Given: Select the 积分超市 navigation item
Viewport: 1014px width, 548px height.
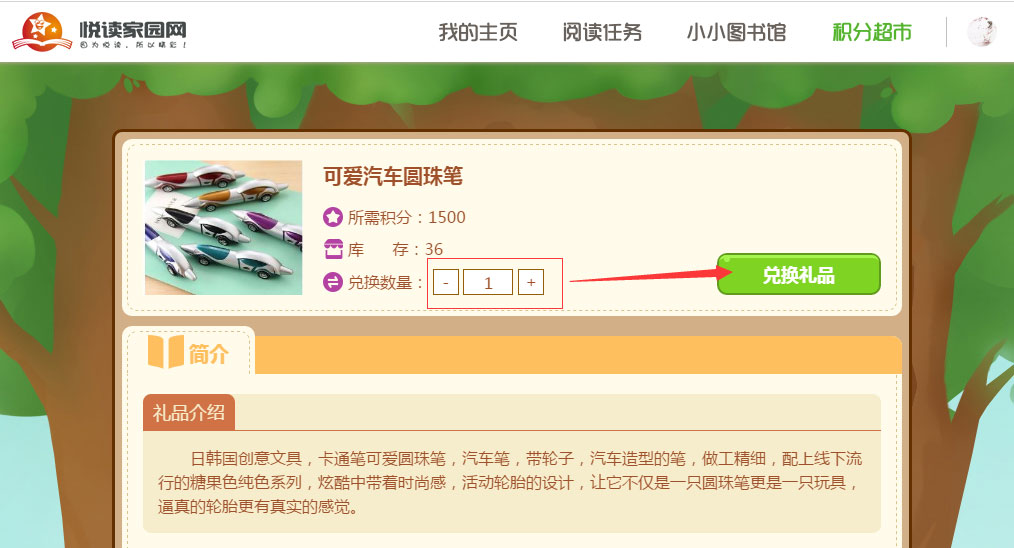Looking at the screenshot, I should [872, 32].
